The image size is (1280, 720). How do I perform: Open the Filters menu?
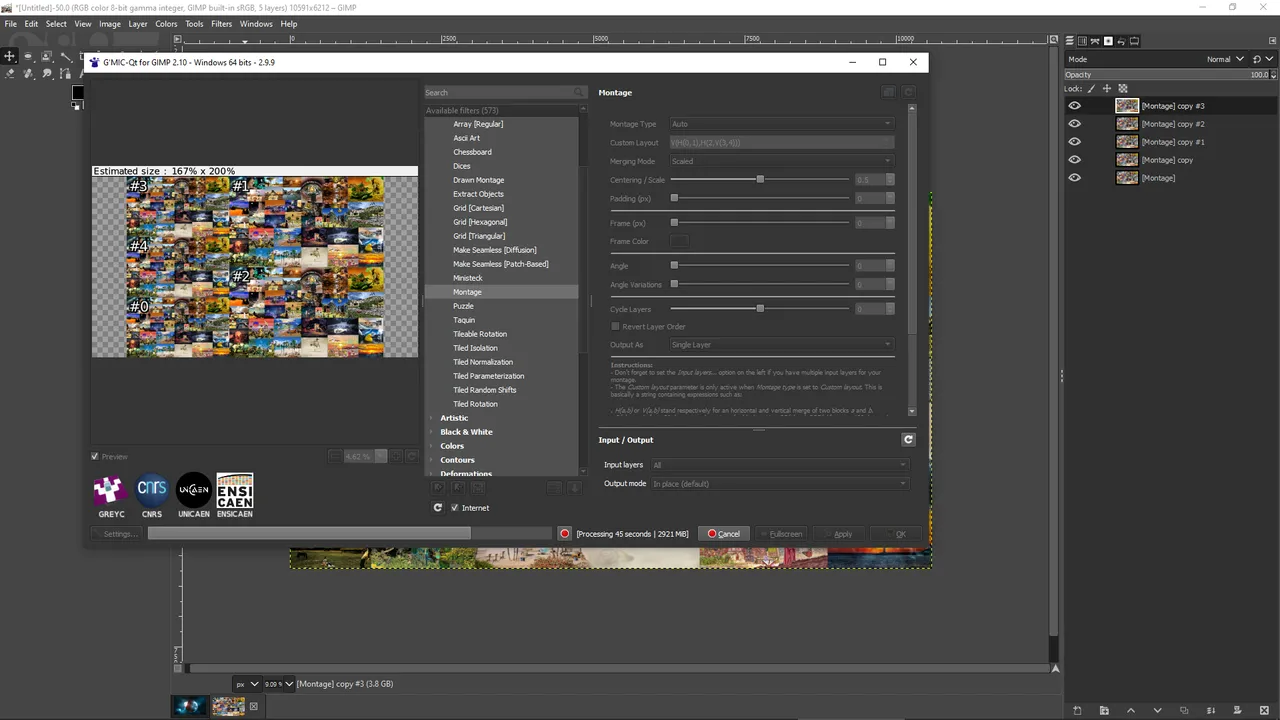[221, 24]
